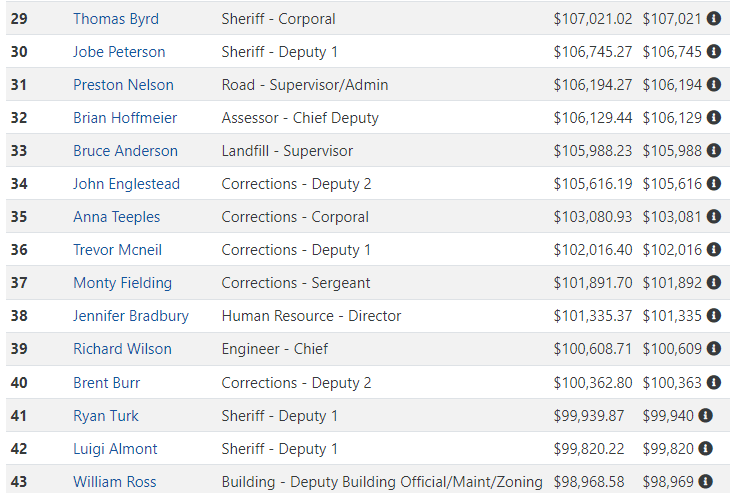The image size is (730, 493).
Task: Click info icon next to $106,745
Action: (714, 51)
